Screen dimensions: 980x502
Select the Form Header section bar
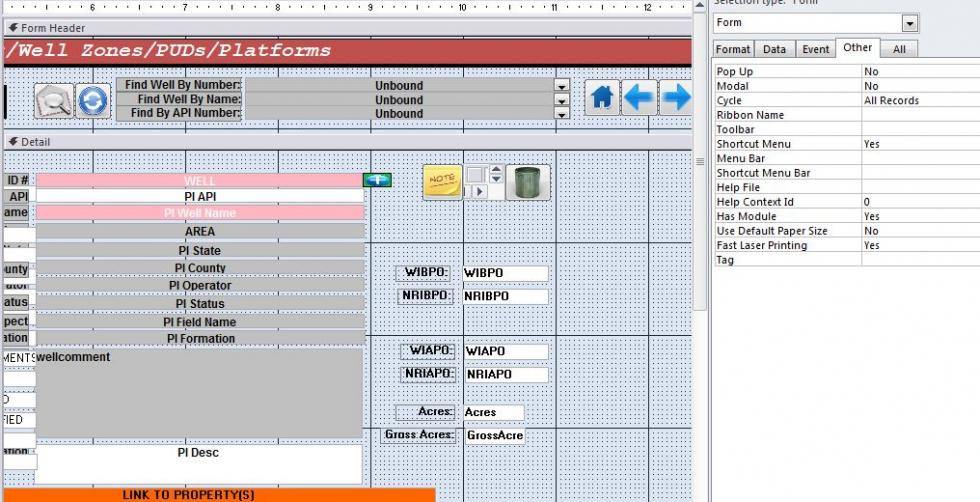click(348, 28)
